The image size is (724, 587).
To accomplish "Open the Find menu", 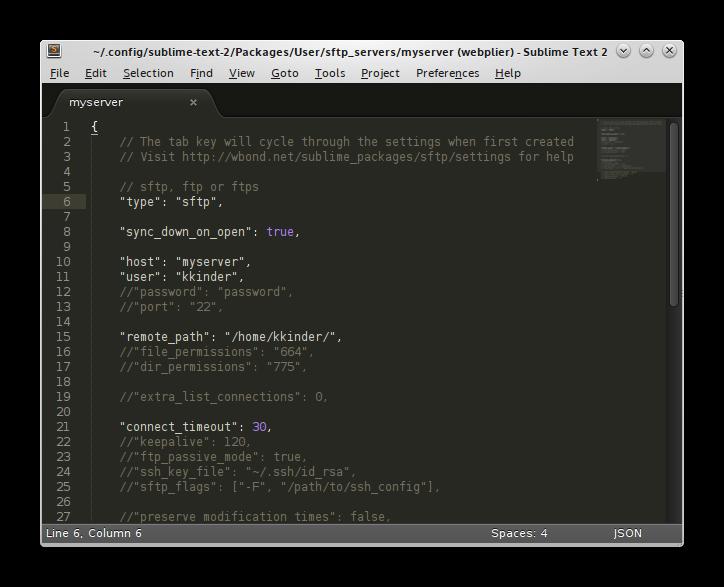I will pyautogui.click(x=201, y=73).
